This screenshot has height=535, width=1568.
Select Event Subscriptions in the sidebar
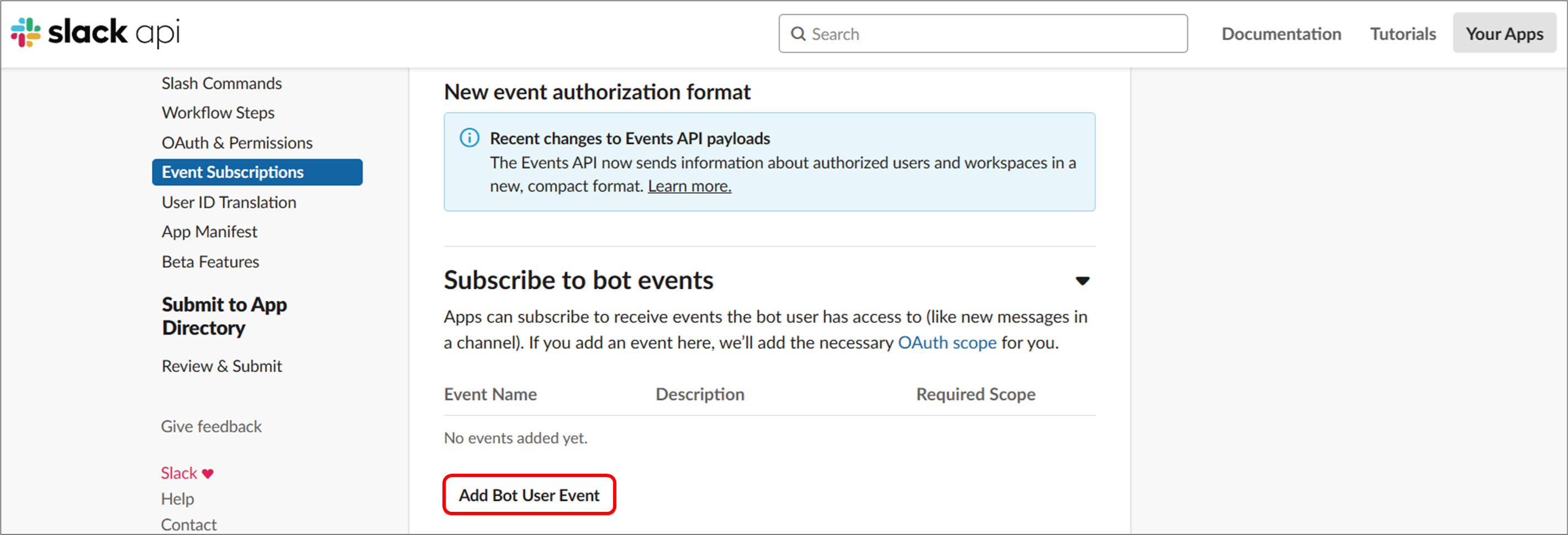[257, 172]
